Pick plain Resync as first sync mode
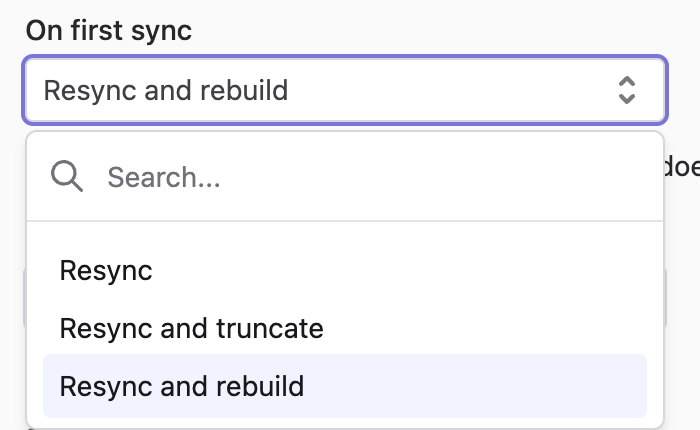Image resolution: width=700 pixels, height=430 pixels. 106,271
